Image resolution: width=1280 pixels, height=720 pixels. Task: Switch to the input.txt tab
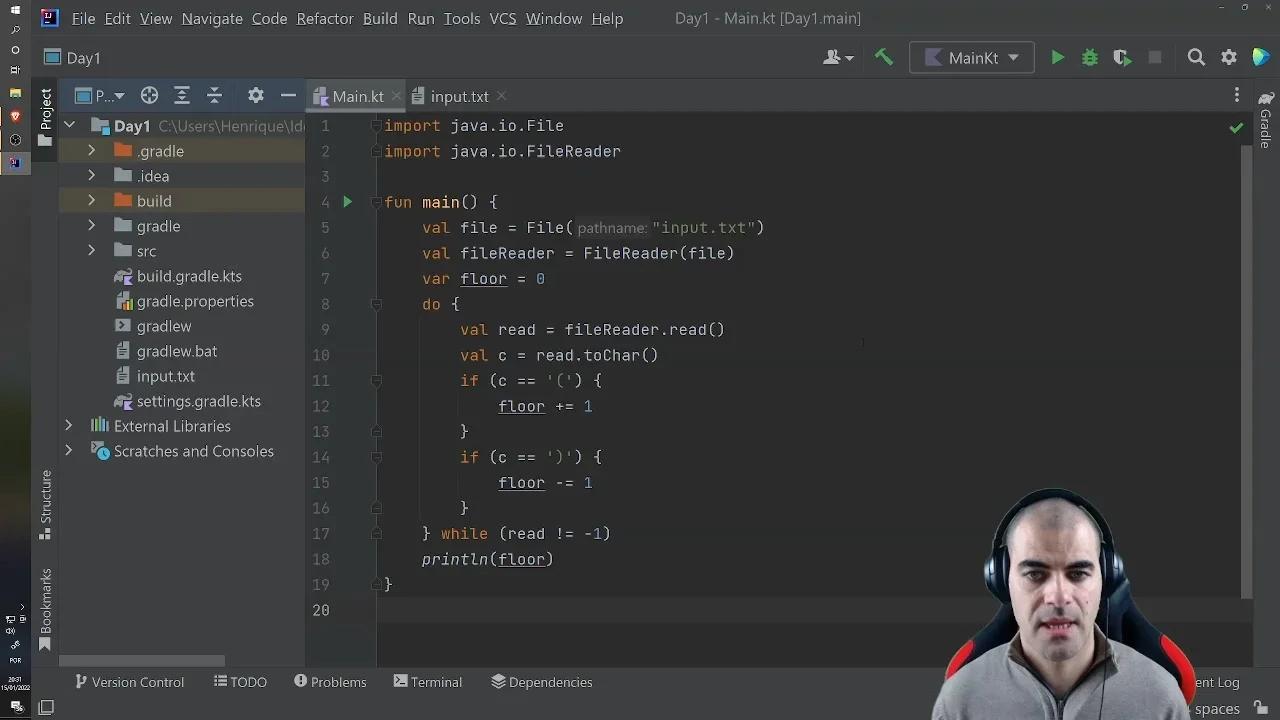tap(459, 95)
